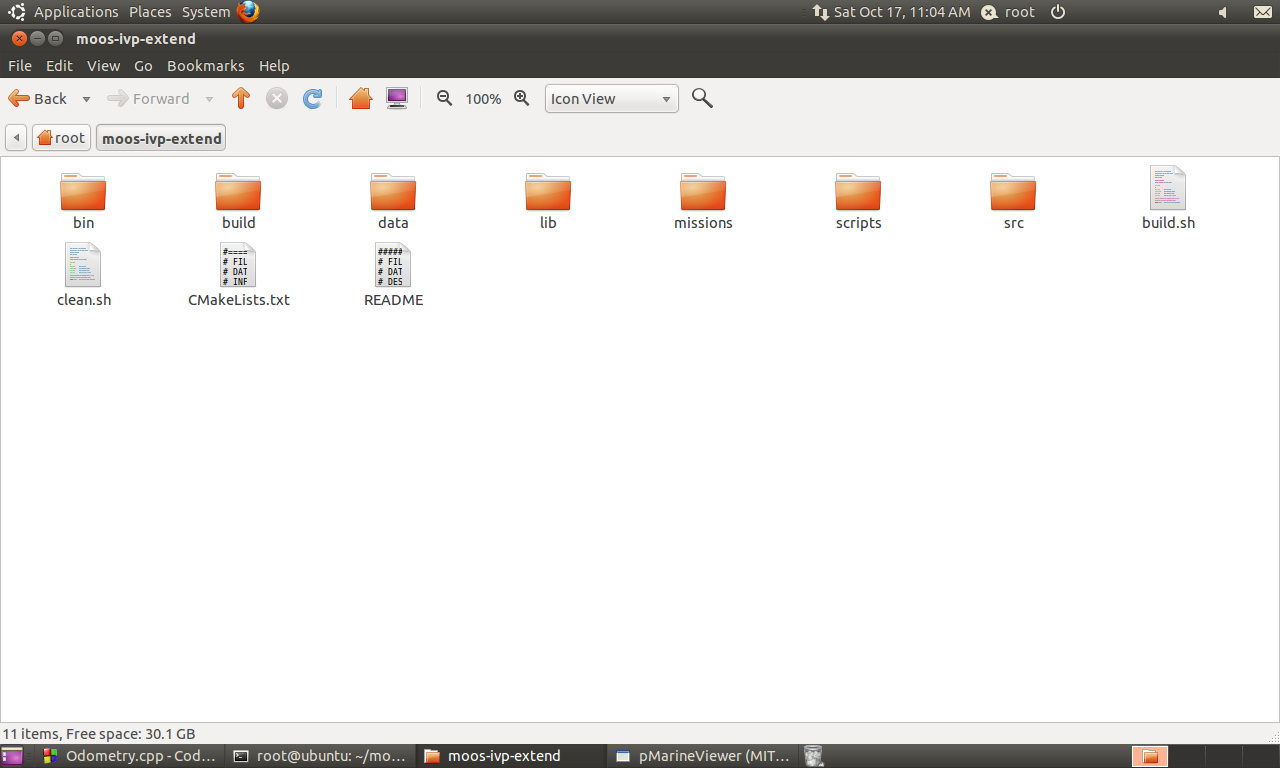Open the root user session menu
Viewport: 1280px width, 768px height.
1008,12
